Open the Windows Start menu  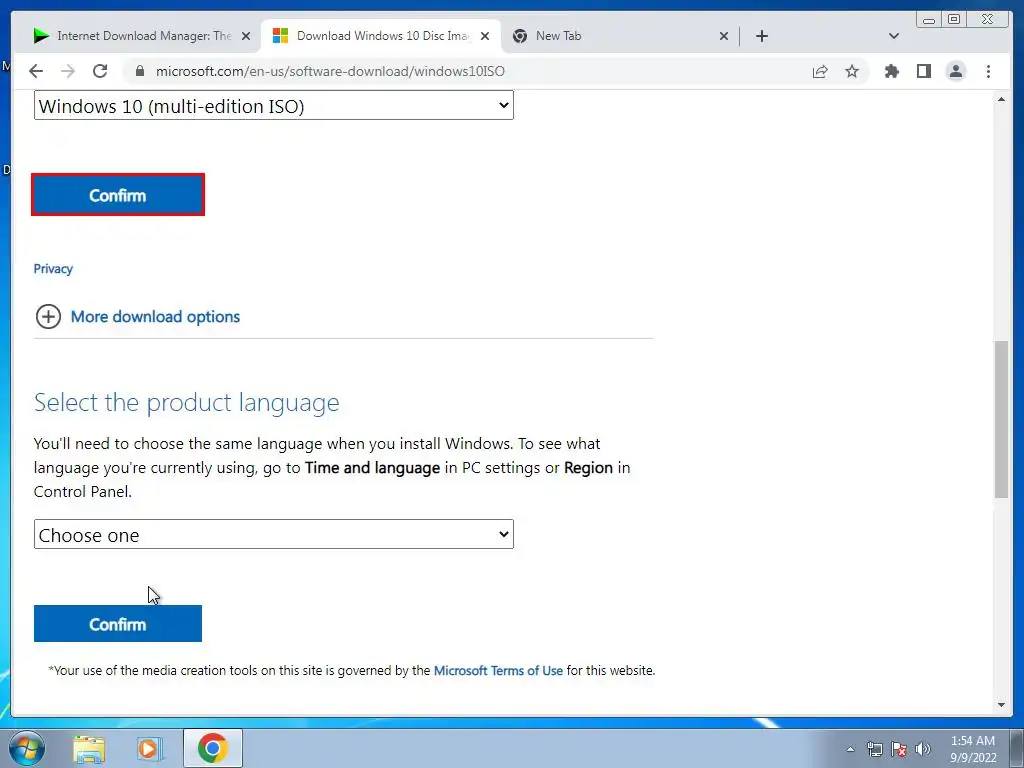tap(27, 748)
